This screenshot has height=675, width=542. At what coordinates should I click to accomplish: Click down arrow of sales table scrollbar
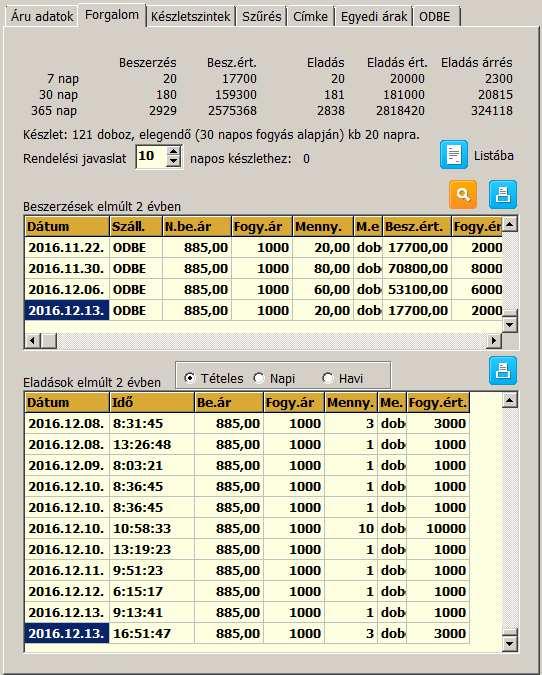[x=510, y=644]
